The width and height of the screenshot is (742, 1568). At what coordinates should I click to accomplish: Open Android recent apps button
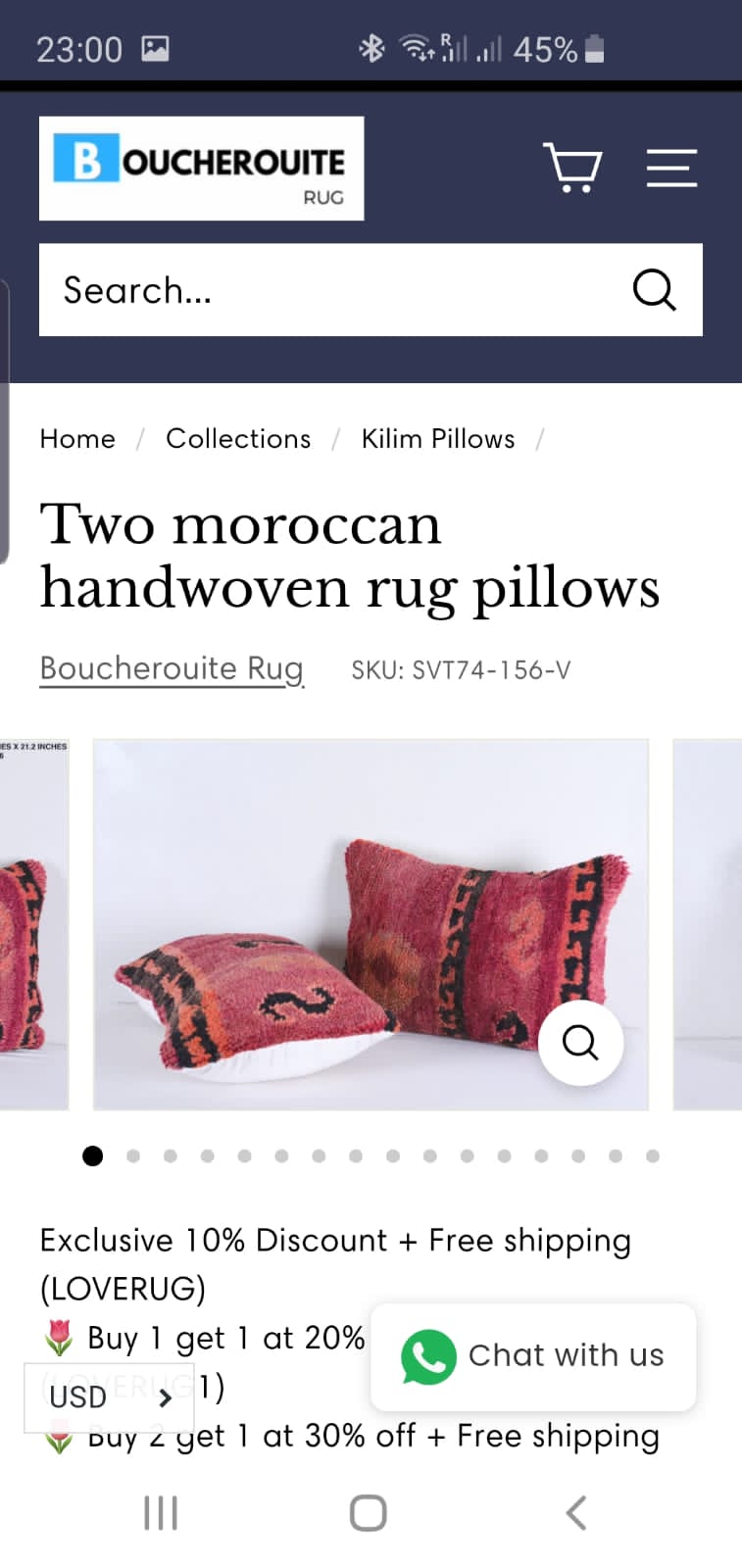coord(161,1513)
